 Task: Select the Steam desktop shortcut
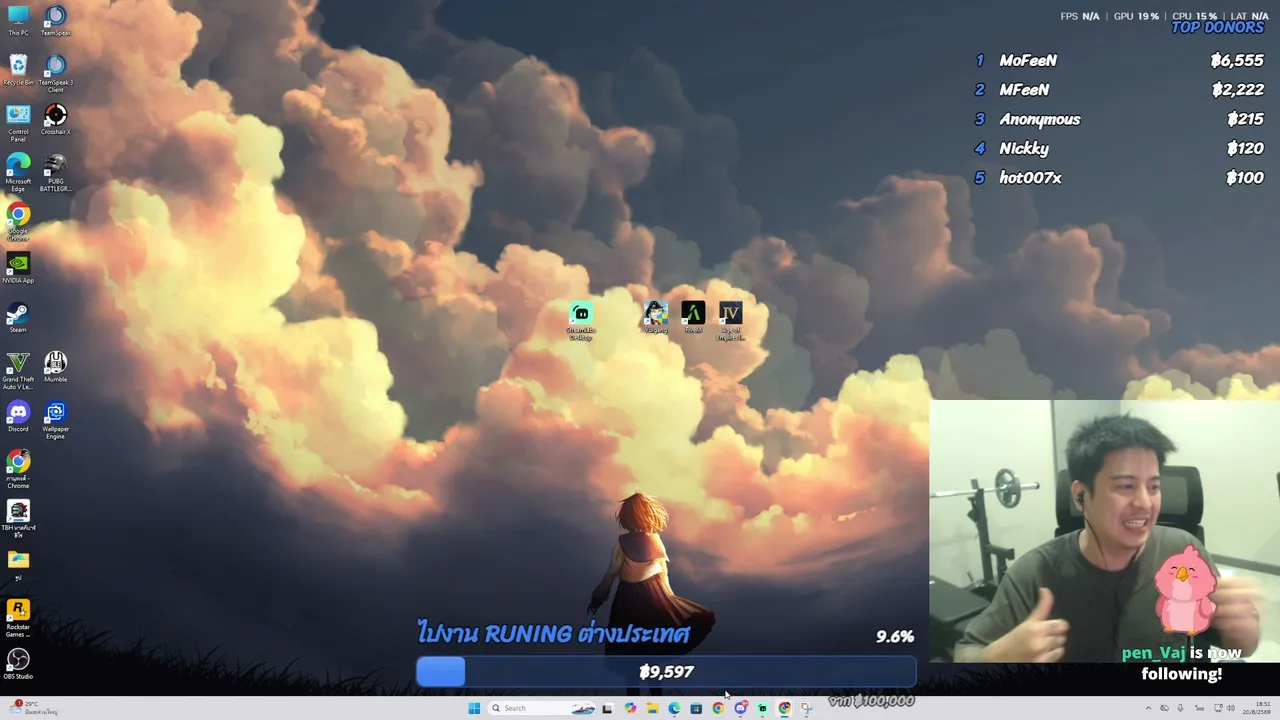[x=18, y=318]
